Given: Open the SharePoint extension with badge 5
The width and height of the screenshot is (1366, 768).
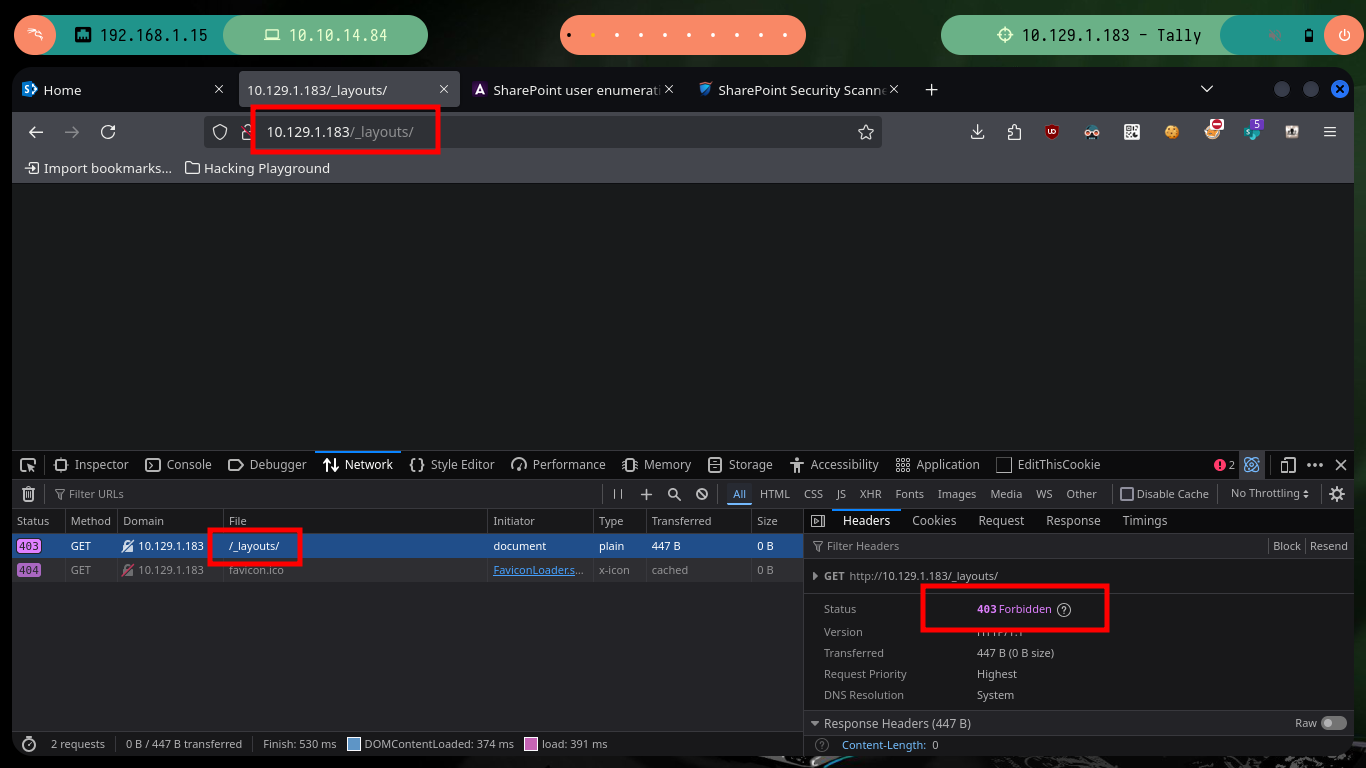Looking at the screenshot, I should [x=1253, y=130].
